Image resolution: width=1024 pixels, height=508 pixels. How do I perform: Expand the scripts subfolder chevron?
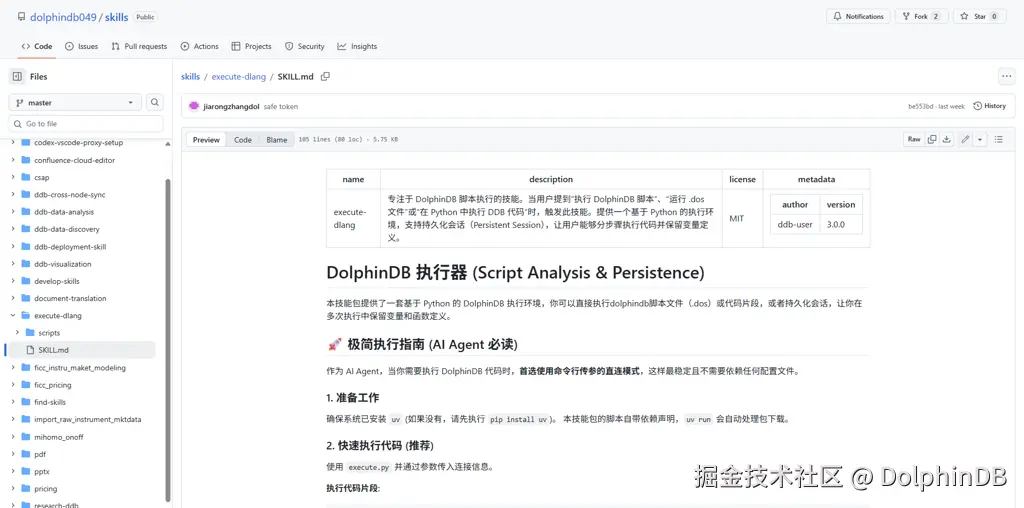tap(17, 332)
